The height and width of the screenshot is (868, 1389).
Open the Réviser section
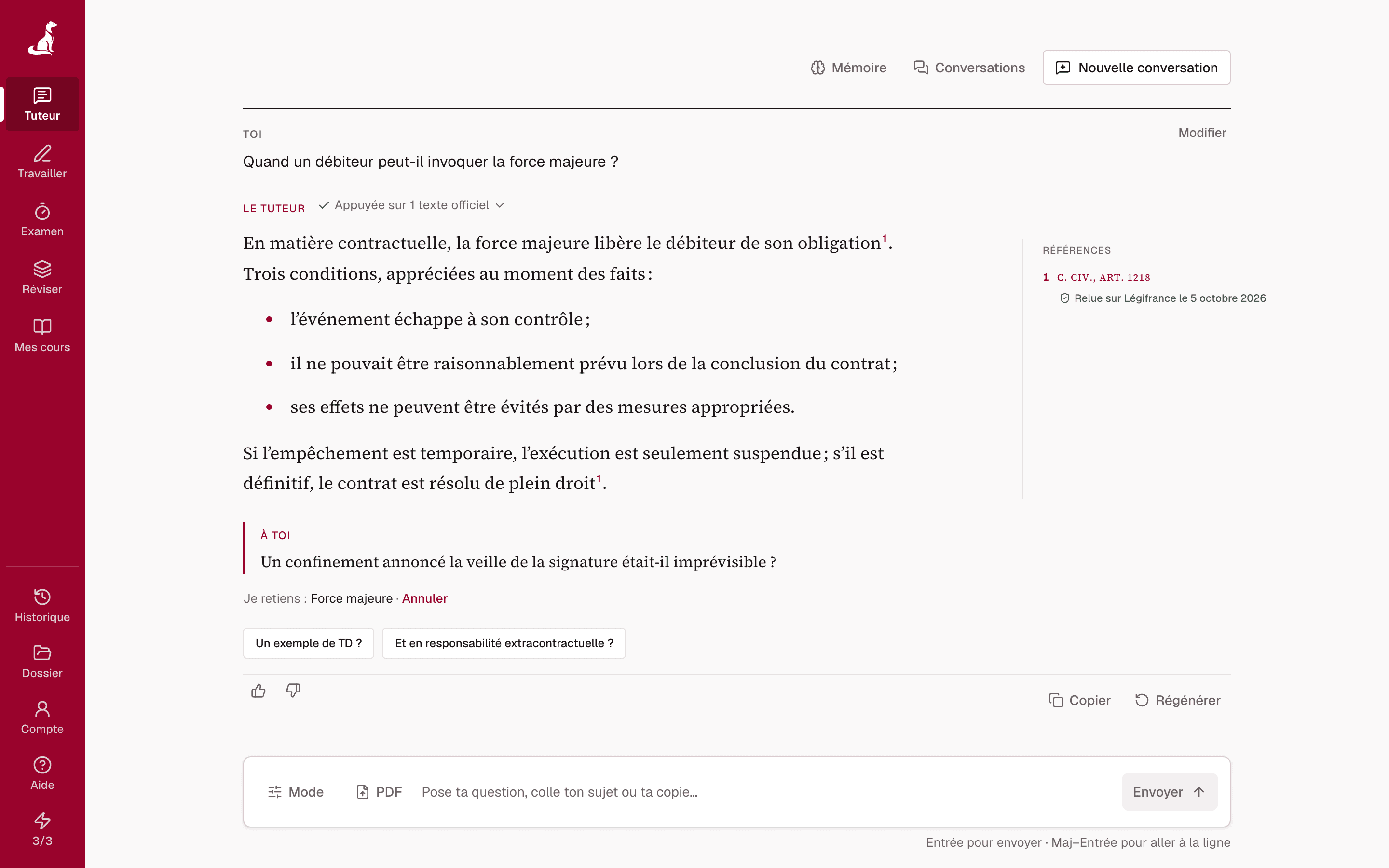point(42,278)
